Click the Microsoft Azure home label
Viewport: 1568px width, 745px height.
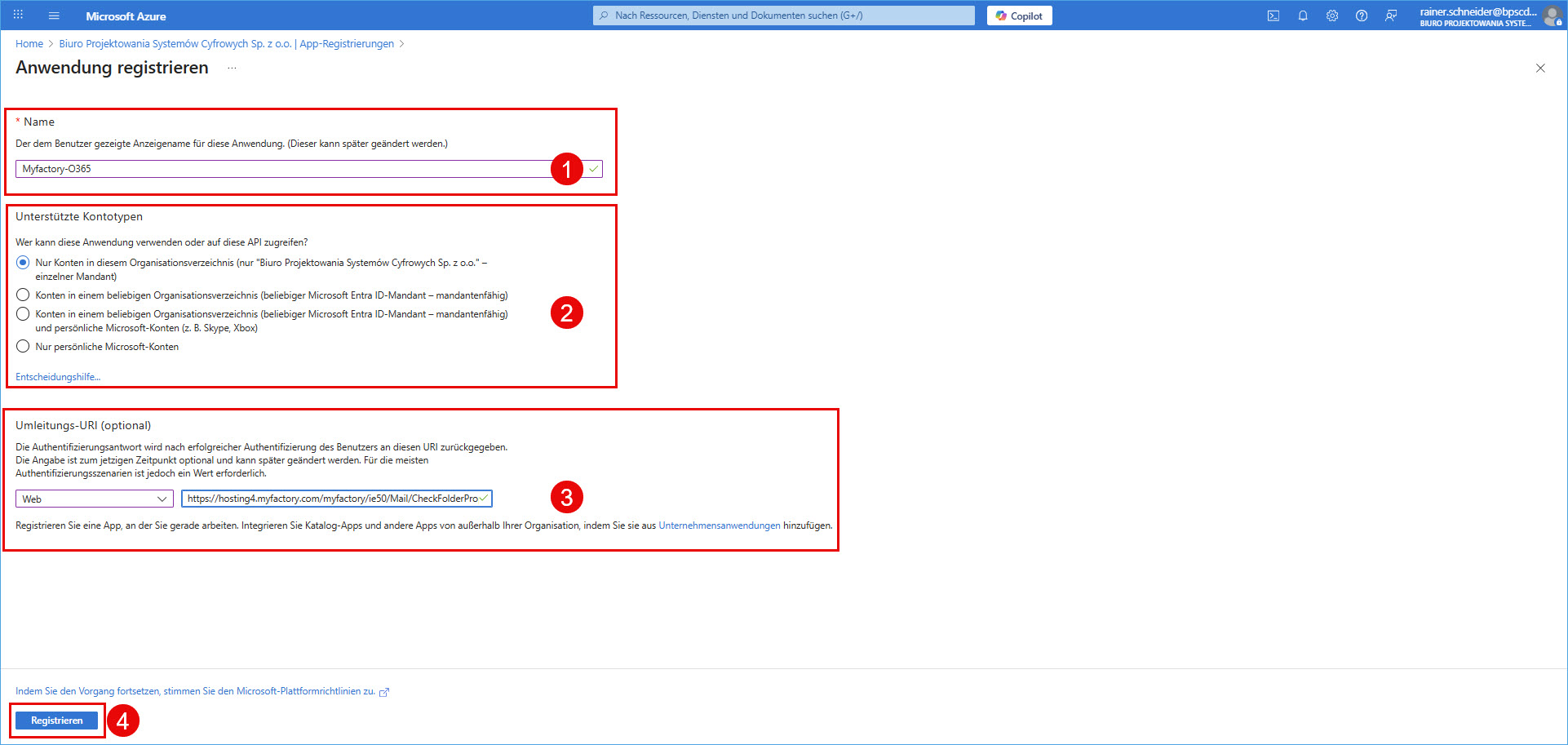[126, 16]
